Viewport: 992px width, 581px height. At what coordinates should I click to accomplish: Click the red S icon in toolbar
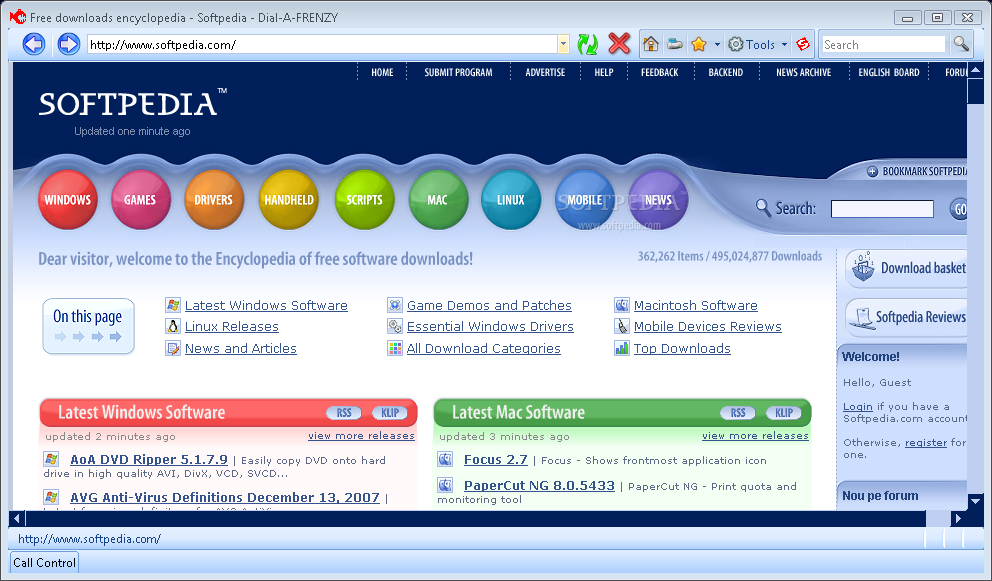click(x=803, y=44)
